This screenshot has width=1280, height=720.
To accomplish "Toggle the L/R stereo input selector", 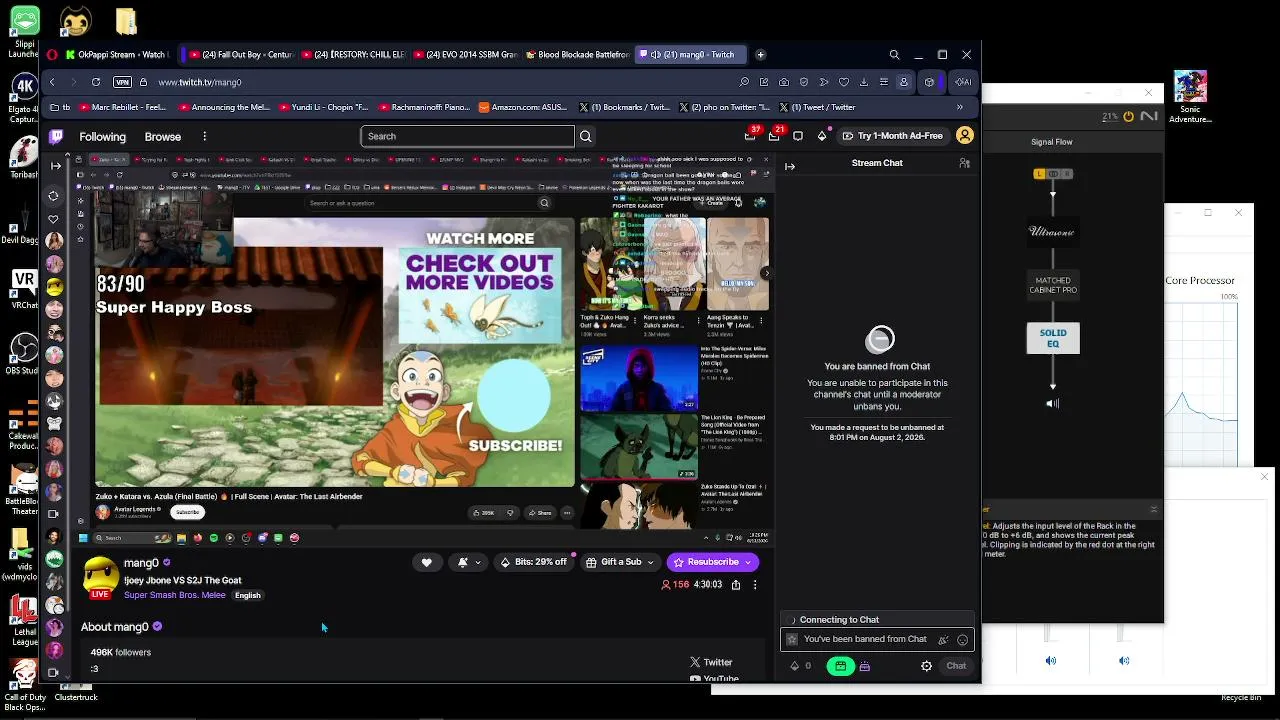I will [1053, 174].
